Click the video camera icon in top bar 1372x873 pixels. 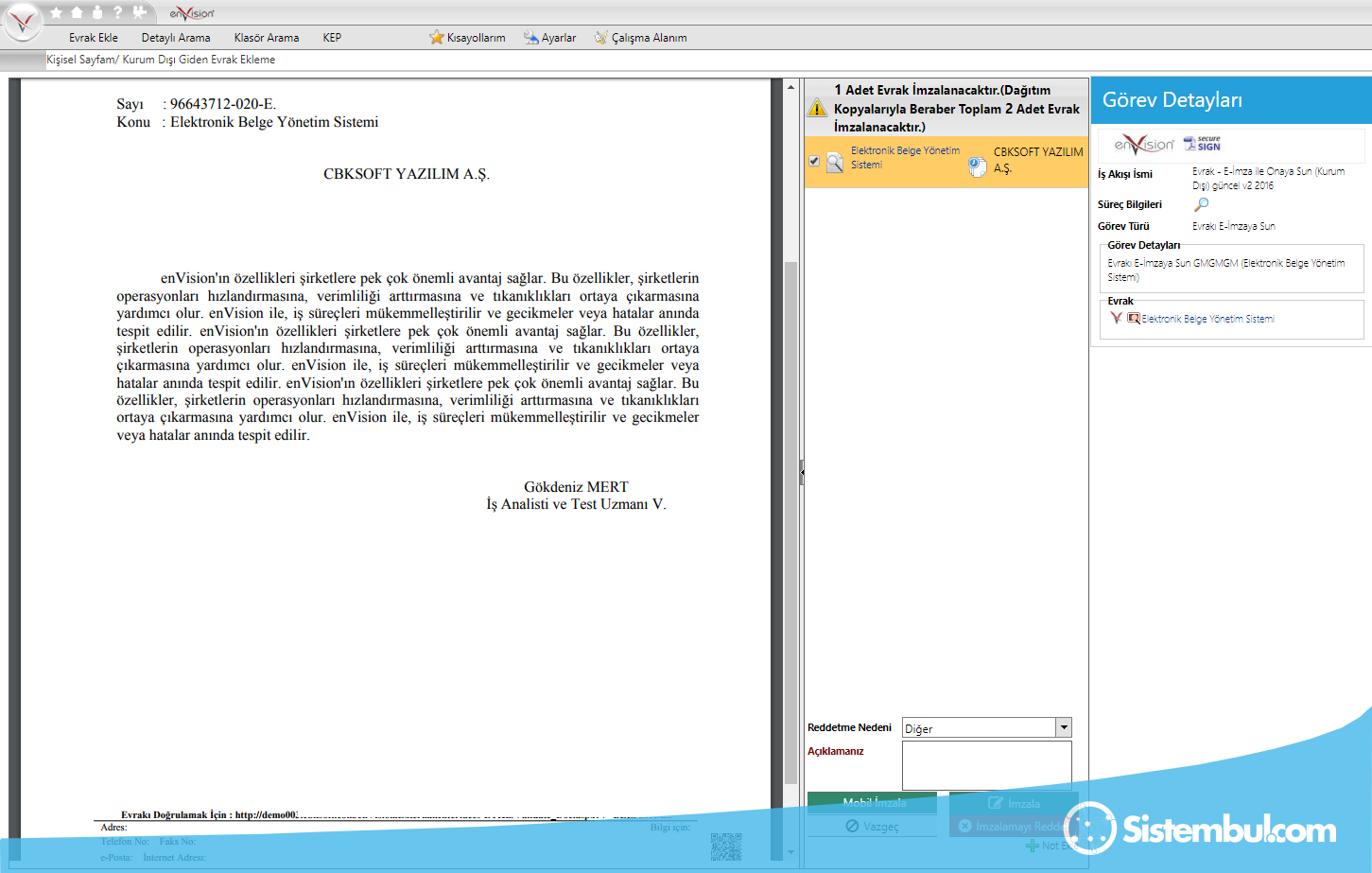click(139, 12)
